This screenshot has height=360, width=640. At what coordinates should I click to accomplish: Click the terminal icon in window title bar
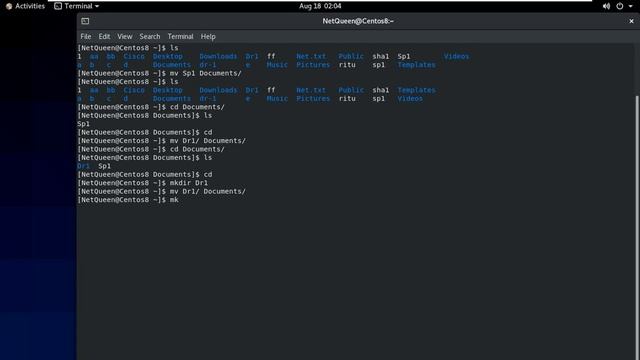pyautogui.click(x=85, y=21)
